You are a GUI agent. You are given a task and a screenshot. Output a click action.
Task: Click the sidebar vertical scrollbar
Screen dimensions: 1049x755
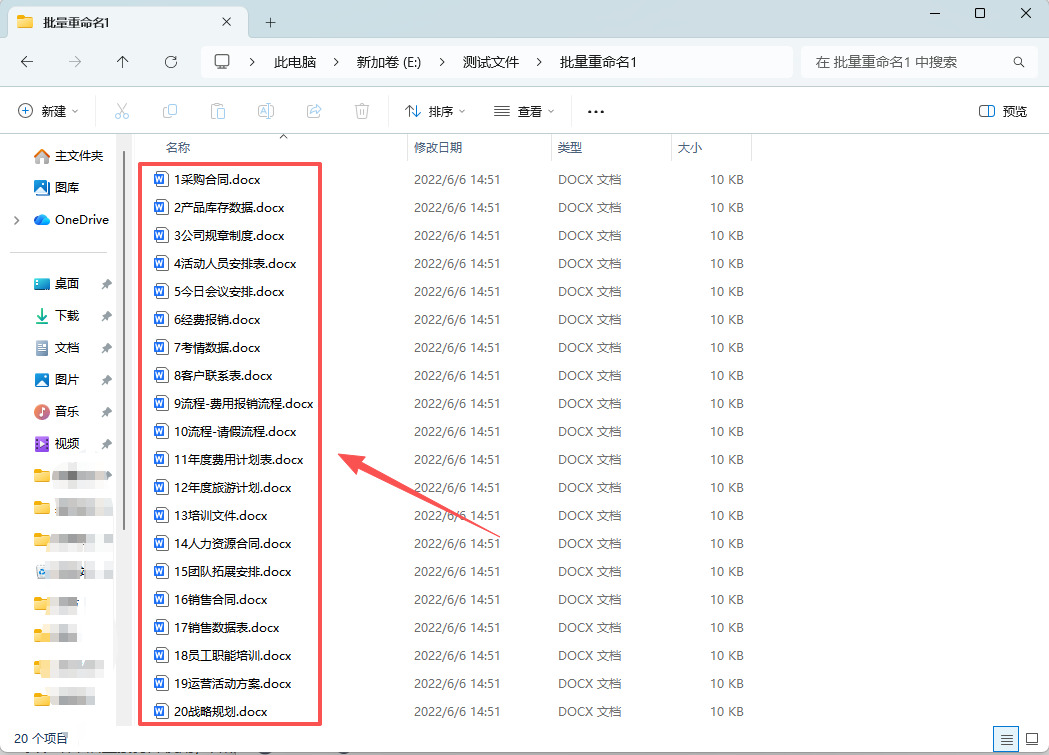(x=124, y=341)
